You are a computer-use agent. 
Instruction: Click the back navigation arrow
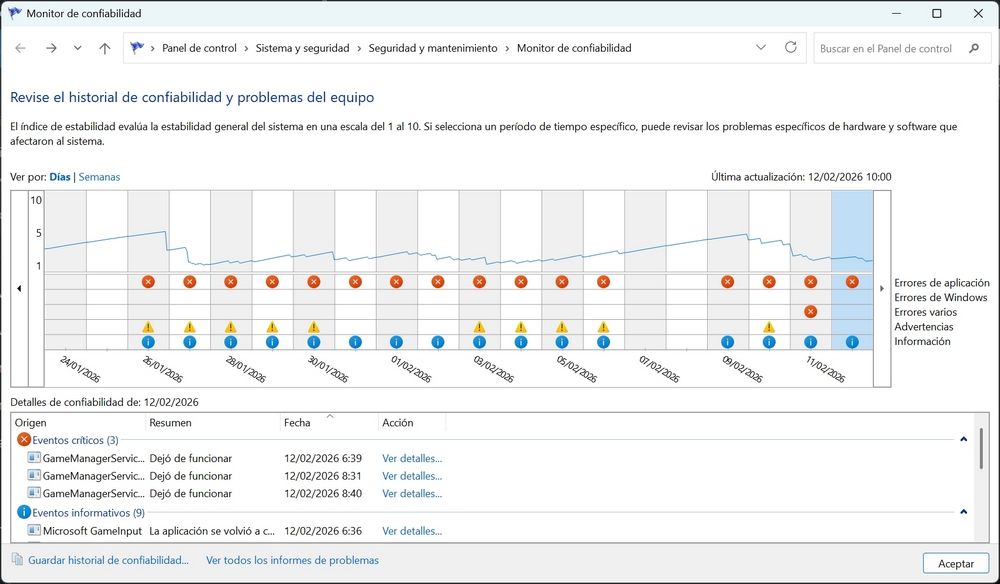pyautogui.click(x=20, y=47)
